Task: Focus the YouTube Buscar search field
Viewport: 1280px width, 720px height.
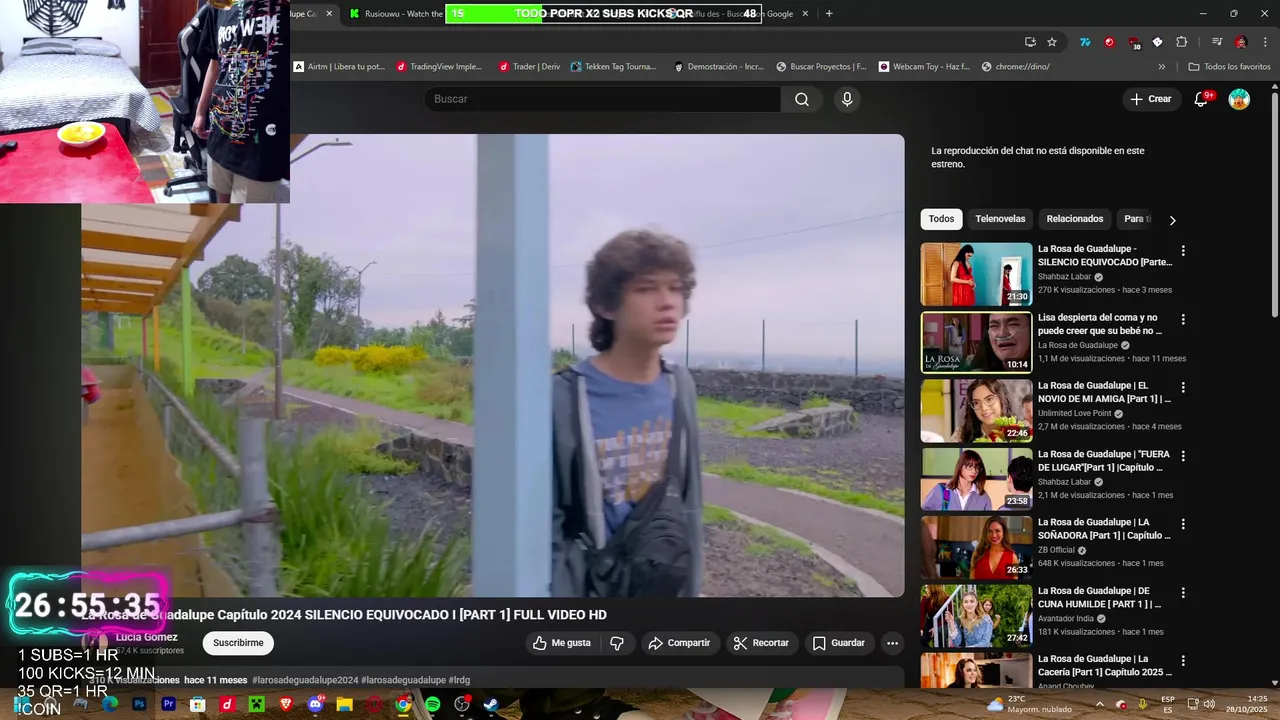Action: point(603,99)
